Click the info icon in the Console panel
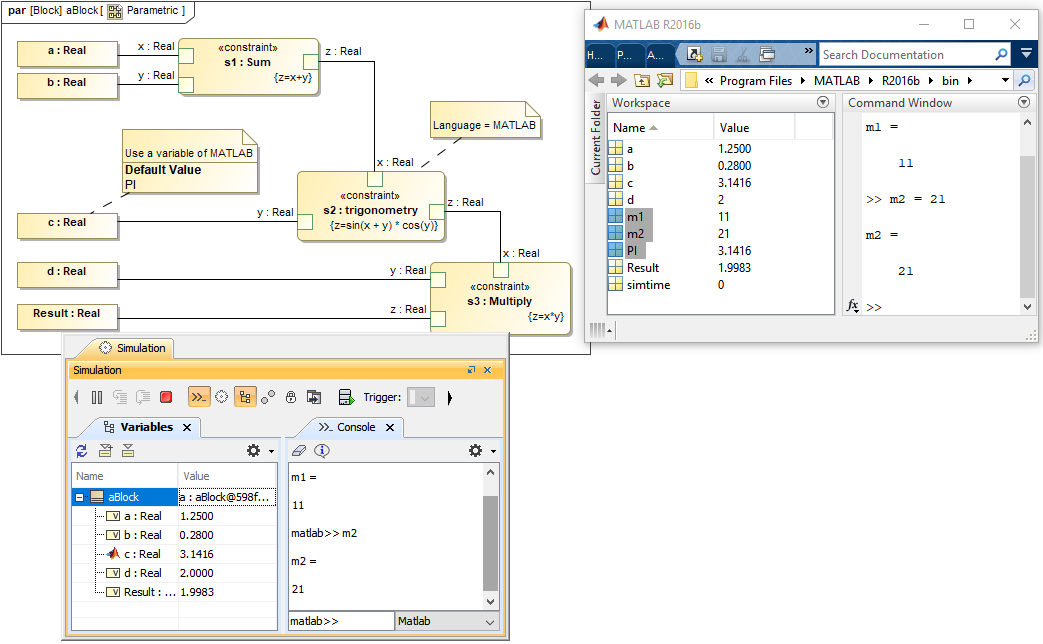Image resolution: width=1043 pixels, height=644 pixels. pyautogui.click(x=321, y=451)
